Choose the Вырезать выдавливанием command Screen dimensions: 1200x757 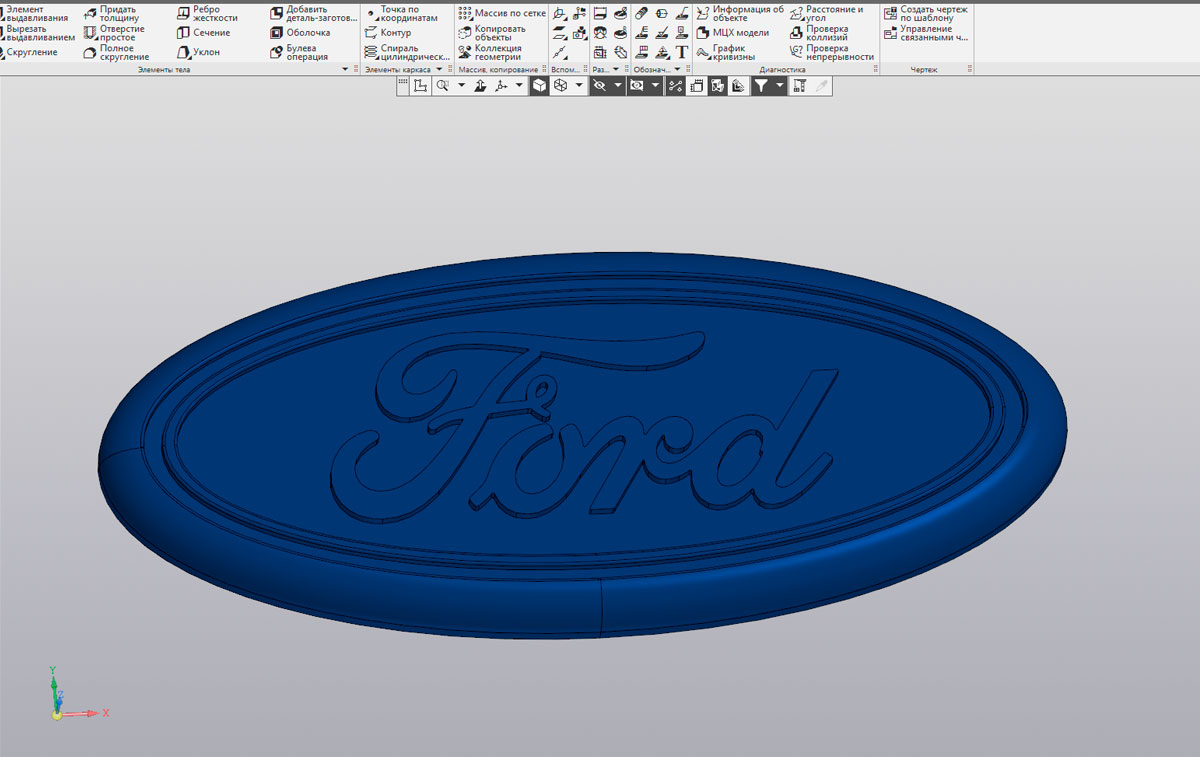(36, 33)
